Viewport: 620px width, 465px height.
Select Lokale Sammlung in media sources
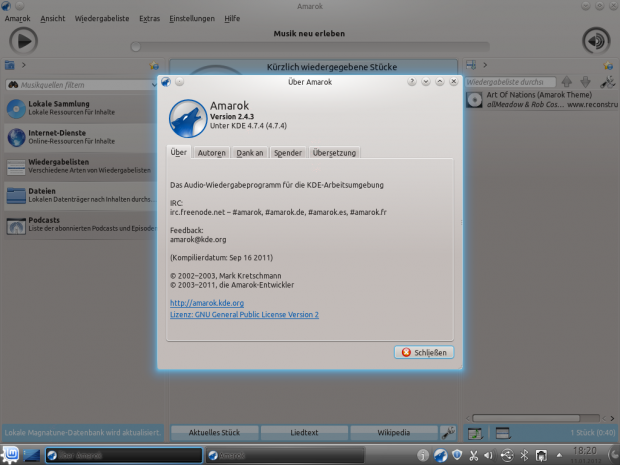coord(81,108)
